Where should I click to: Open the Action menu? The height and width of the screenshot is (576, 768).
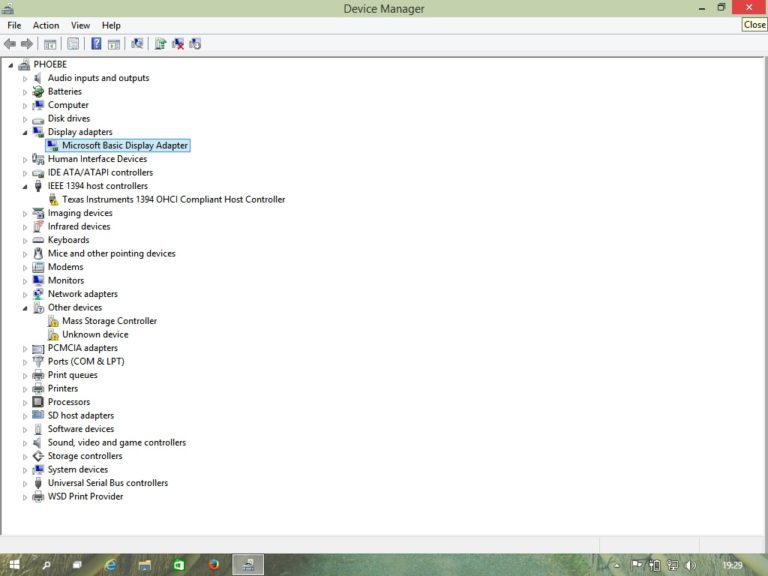click(46, 25)
